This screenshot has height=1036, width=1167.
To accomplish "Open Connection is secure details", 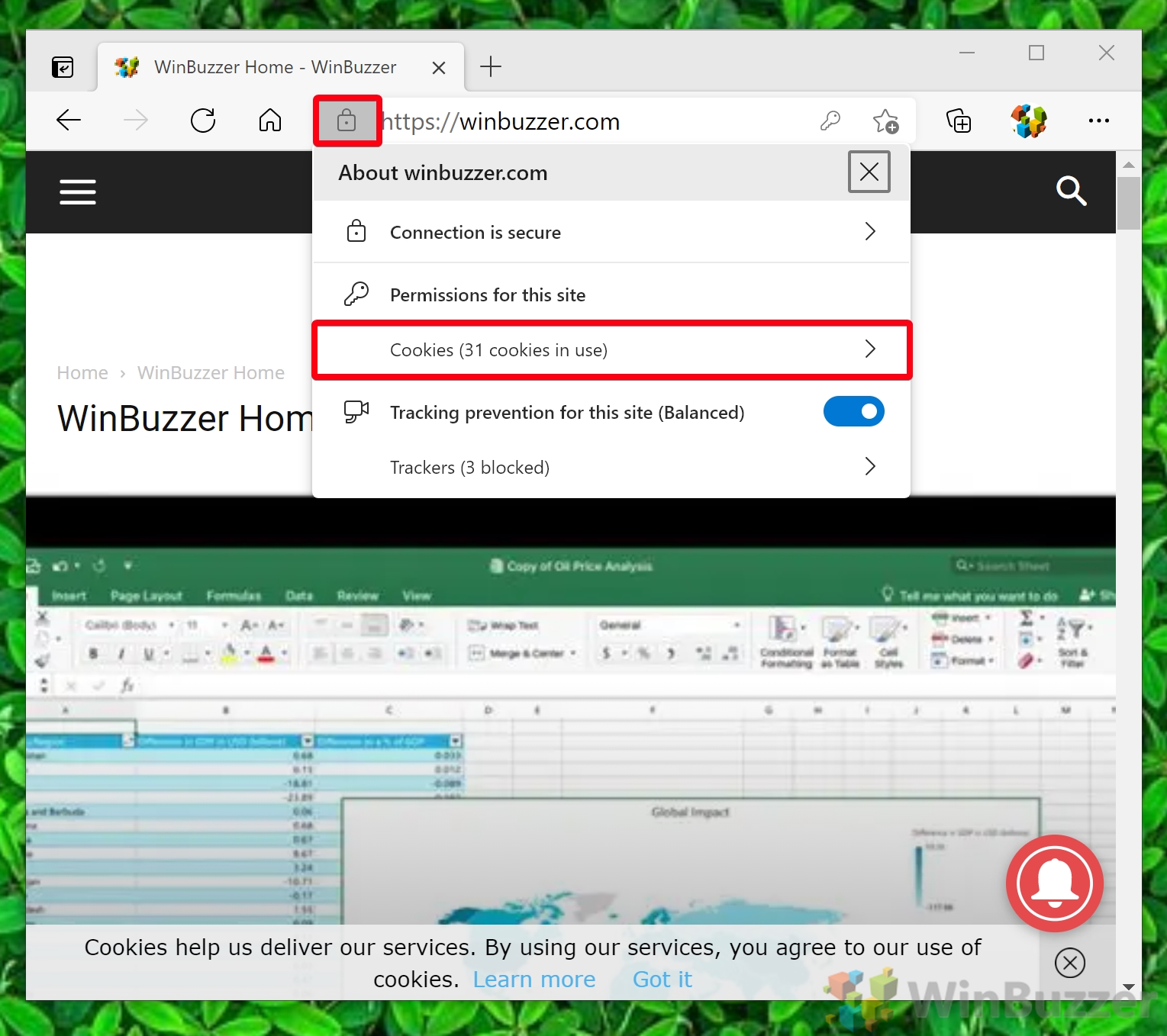I will tap(611, 232).
